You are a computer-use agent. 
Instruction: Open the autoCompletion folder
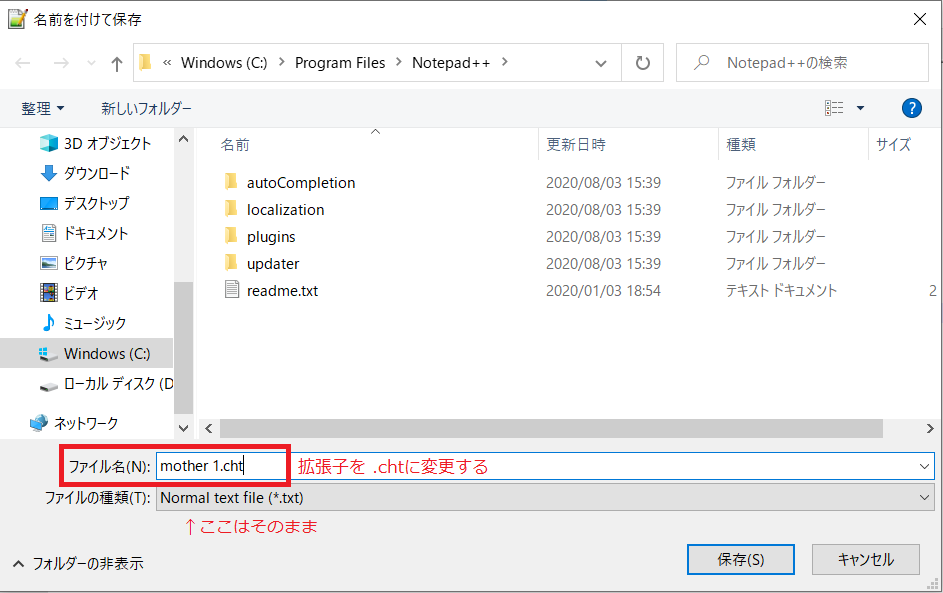click(301, 182)
